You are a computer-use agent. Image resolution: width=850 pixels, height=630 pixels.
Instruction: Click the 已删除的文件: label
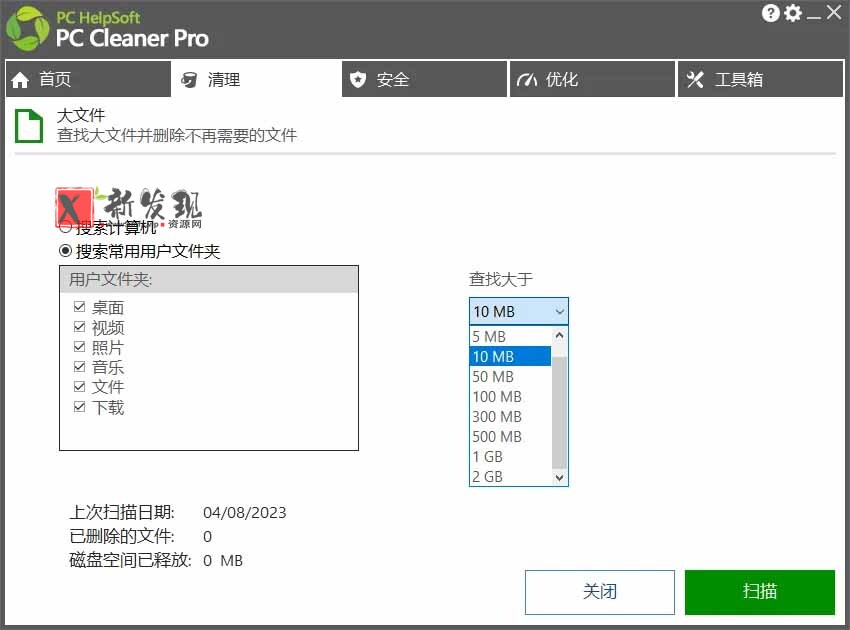click(x=122, y=536)
